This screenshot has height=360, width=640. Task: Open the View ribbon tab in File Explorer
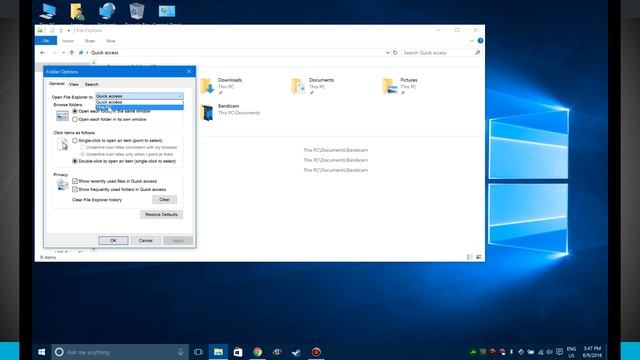tap(111, 41)
